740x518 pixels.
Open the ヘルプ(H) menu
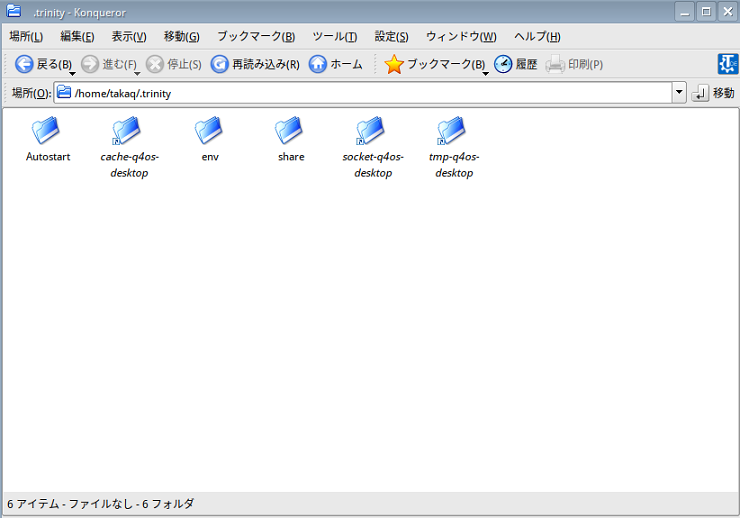(537, 36)
